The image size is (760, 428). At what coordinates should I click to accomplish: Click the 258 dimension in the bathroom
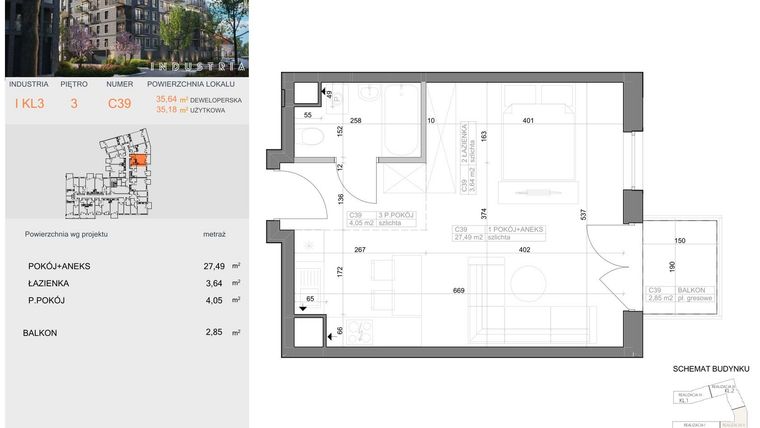(x=355, y=120)
